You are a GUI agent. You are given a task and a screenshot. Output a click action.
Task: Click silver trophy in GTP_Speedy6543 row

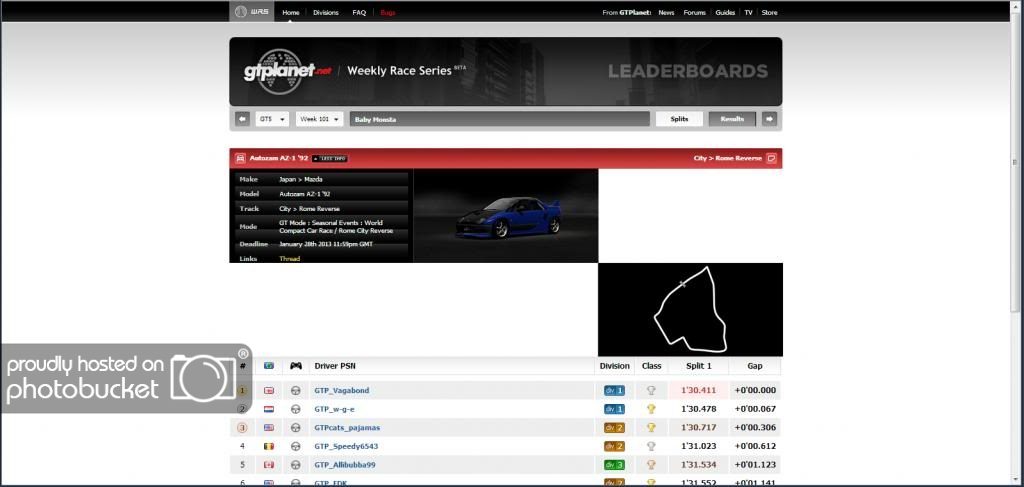tap(651, 446)
